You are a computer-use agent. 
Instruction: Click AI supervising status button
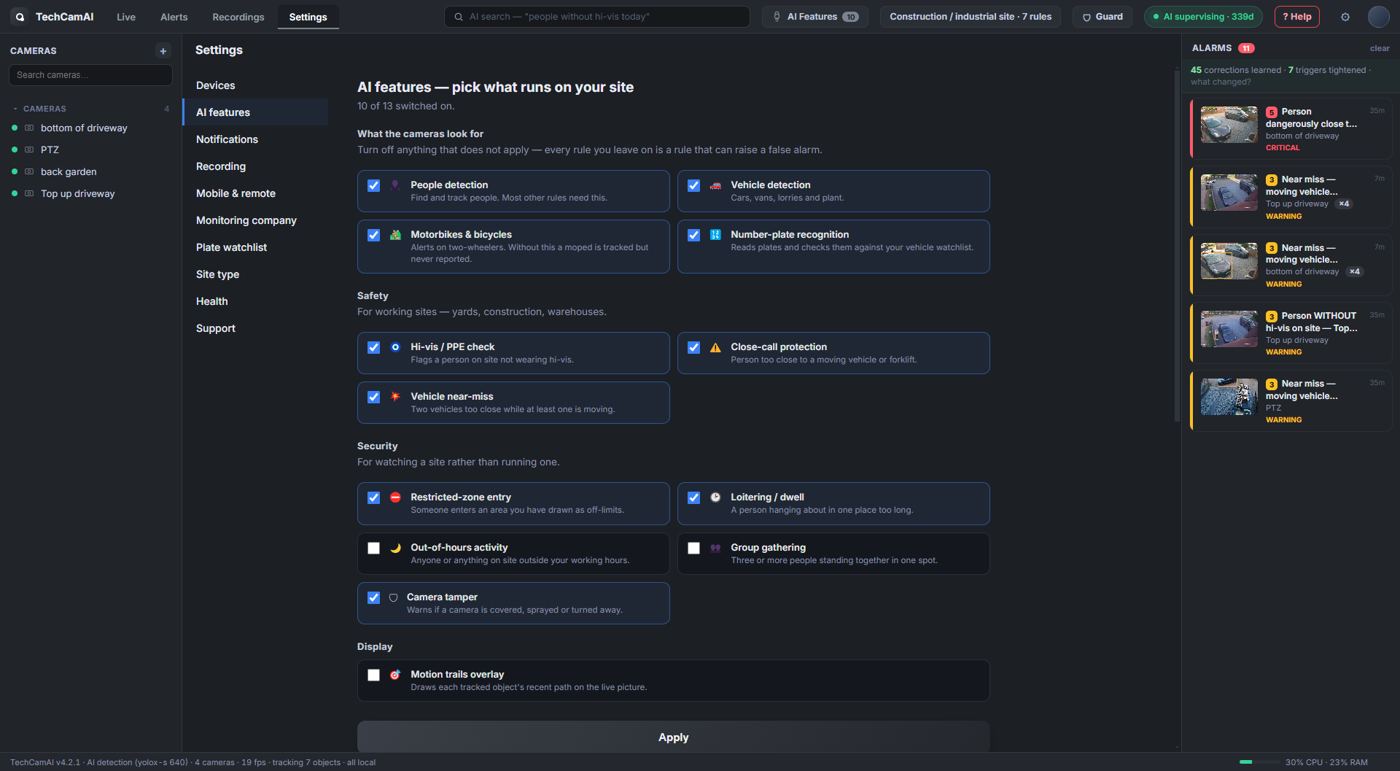[x=1203, y=17]
